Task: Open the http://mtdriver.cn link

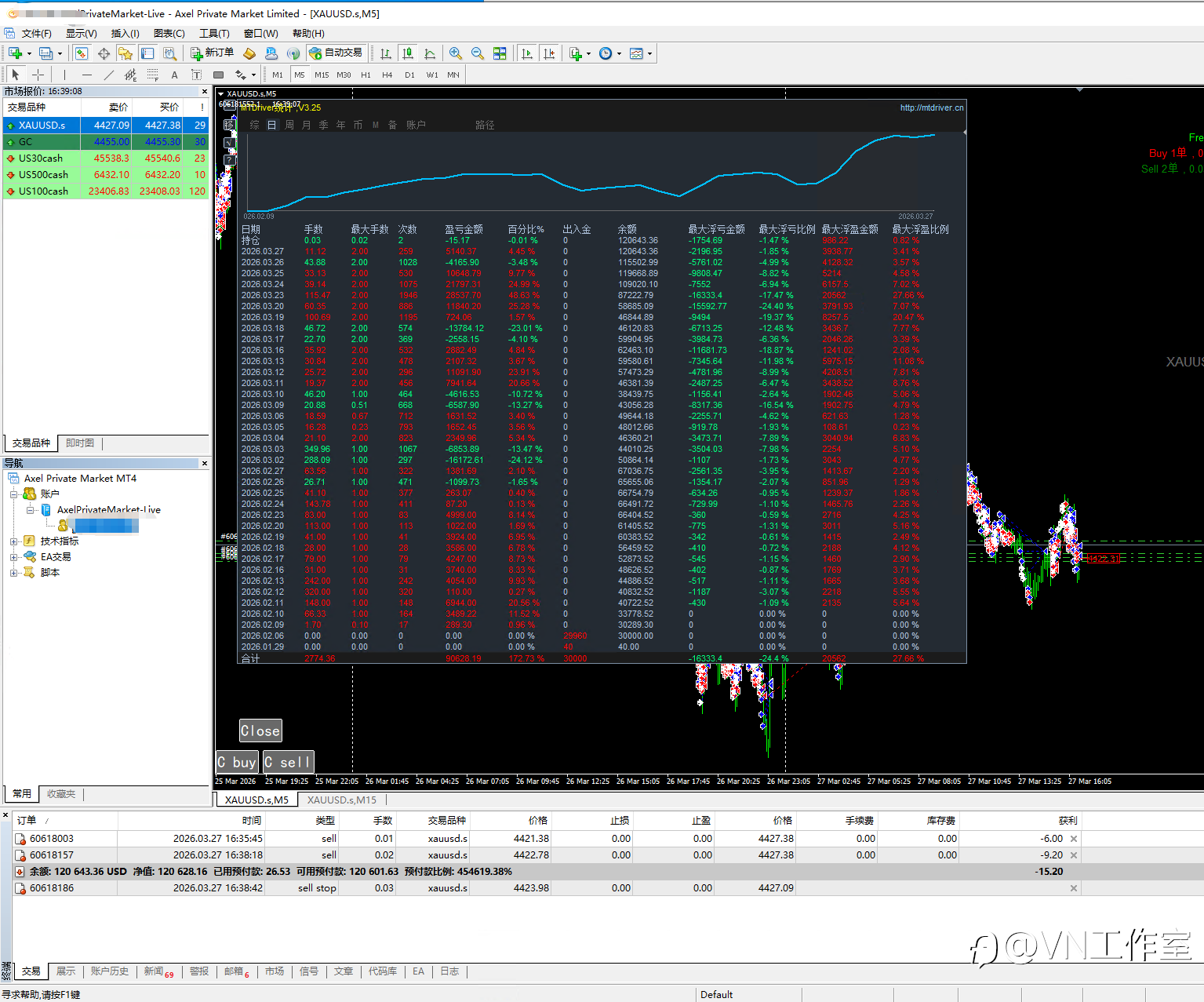Action: coord(932,107)
